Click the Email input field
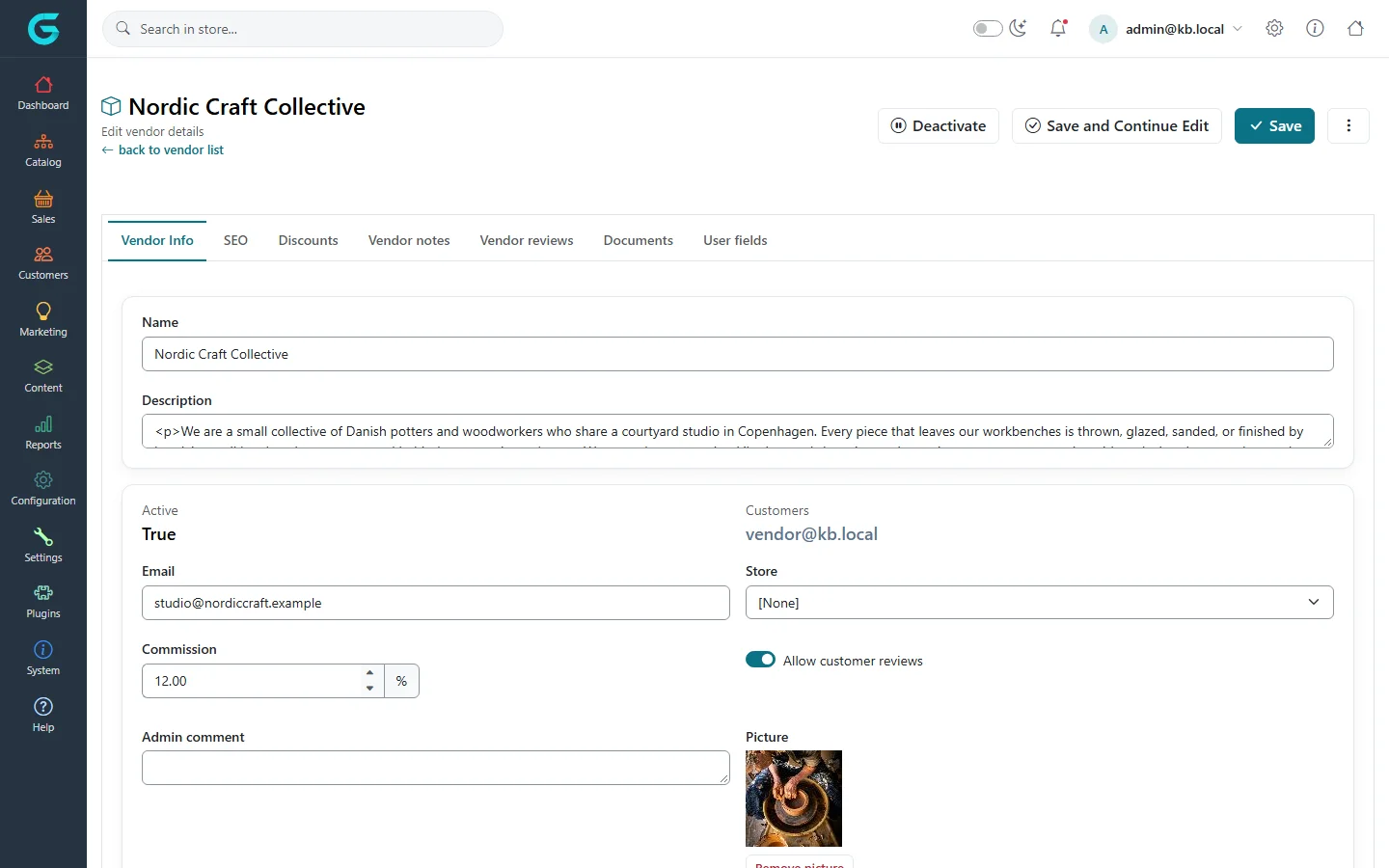This screenshot has width=1389, height=868. [436, 603]
